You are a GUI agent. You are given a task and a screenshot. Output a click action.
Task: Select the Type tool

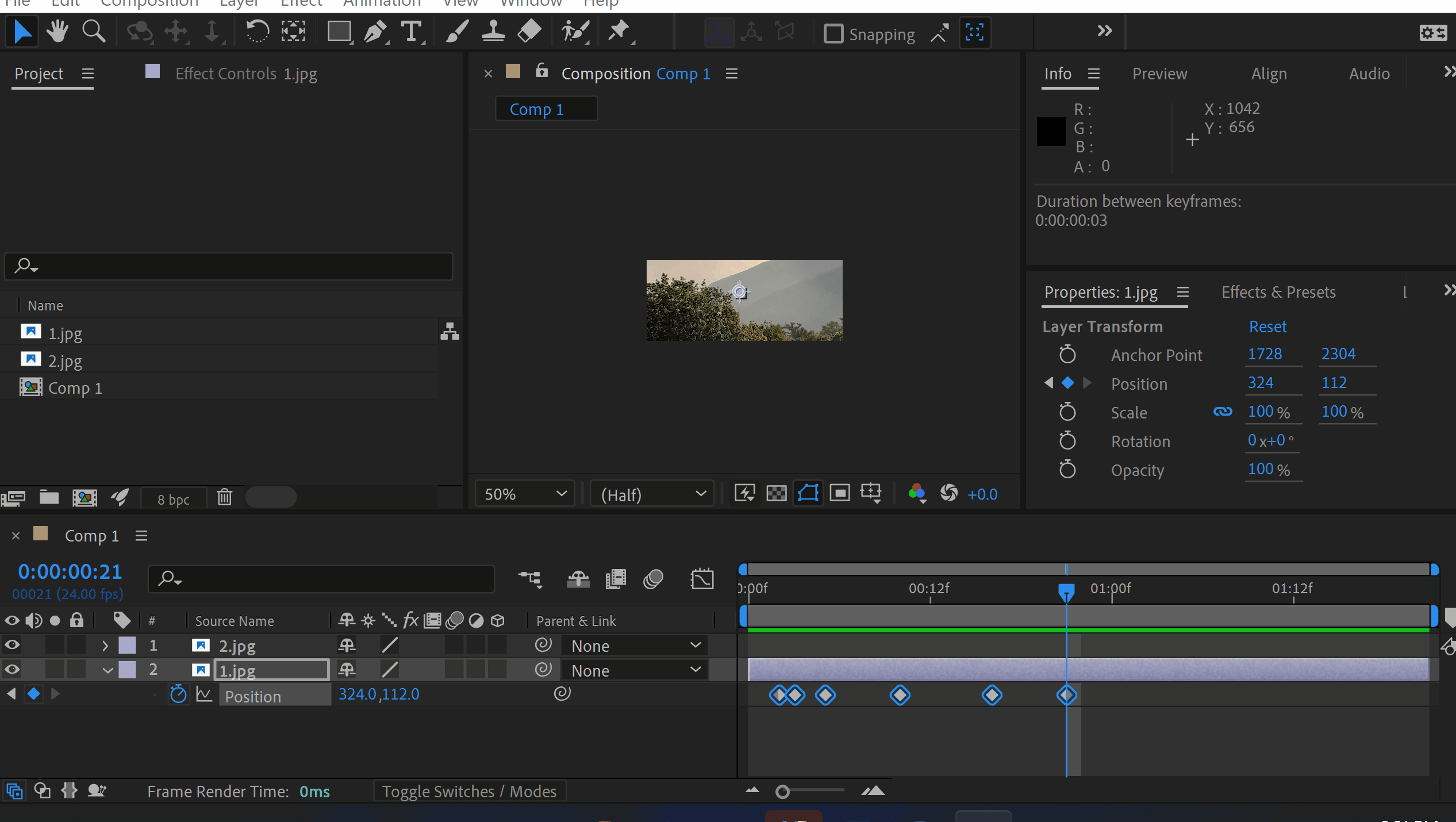(411, 32)
